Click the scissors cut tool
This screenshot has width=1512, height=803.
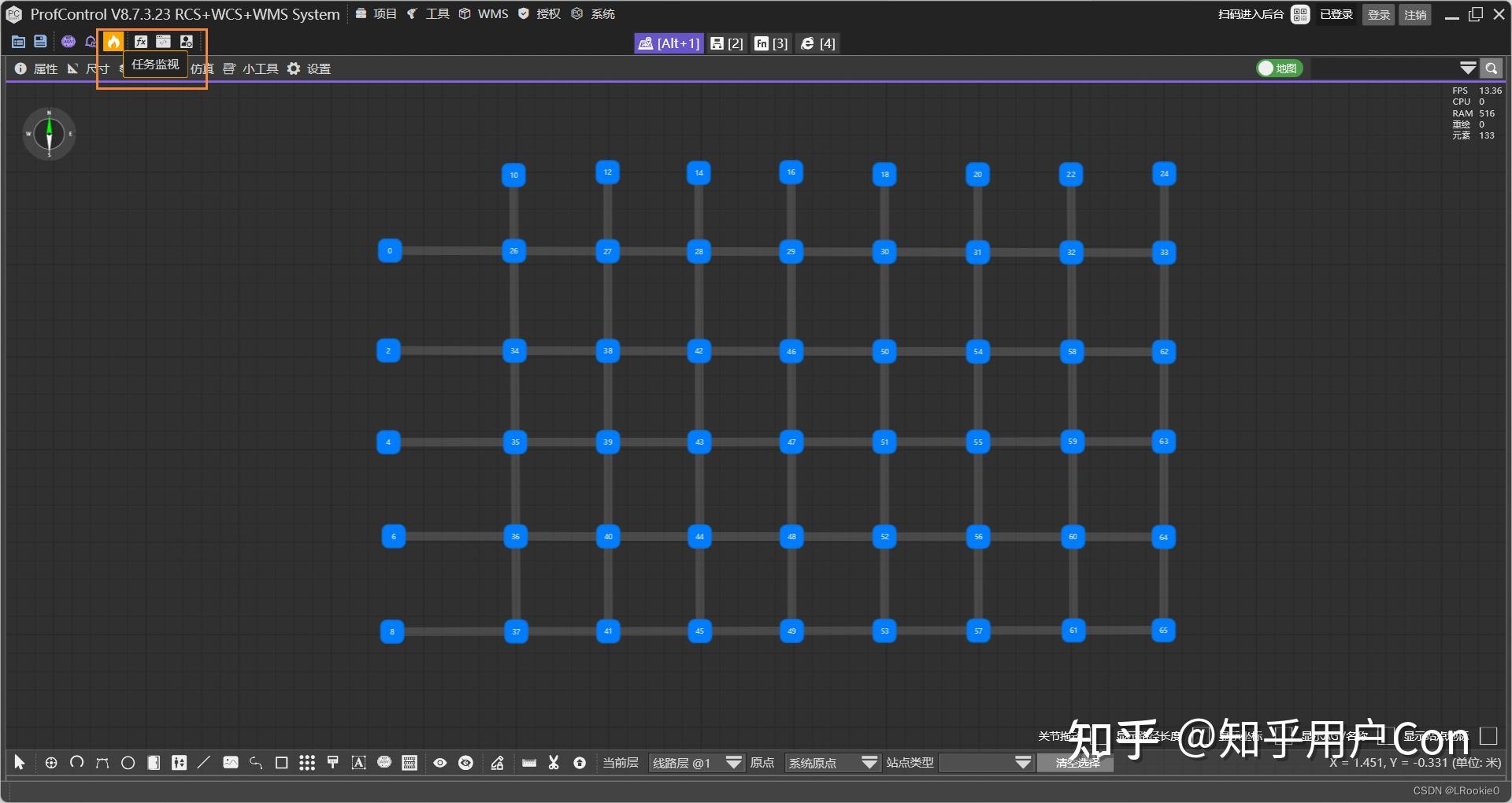click(554, 763)
